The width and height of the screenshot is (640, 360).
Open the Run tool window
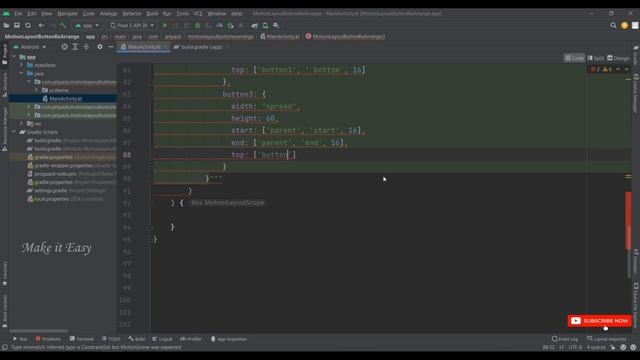pyautogui.click(x=20, y=339)
